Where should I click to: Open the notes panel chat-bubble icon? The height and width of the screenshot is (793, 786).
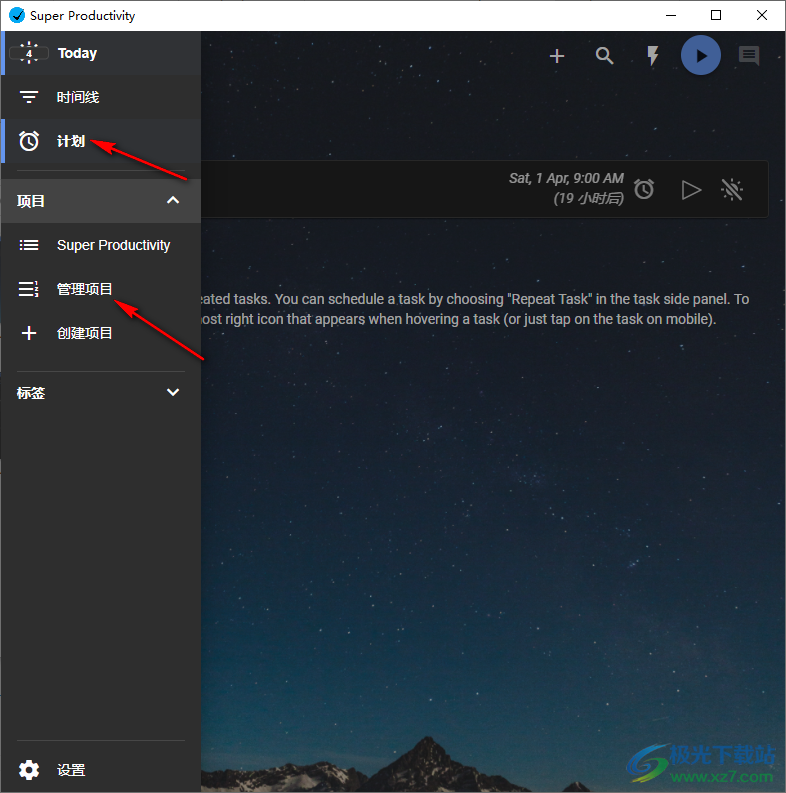coord(749,56)
